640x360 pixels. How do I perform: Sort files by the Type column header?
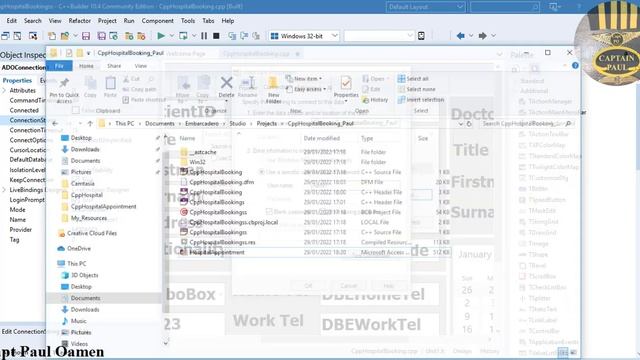367,138
